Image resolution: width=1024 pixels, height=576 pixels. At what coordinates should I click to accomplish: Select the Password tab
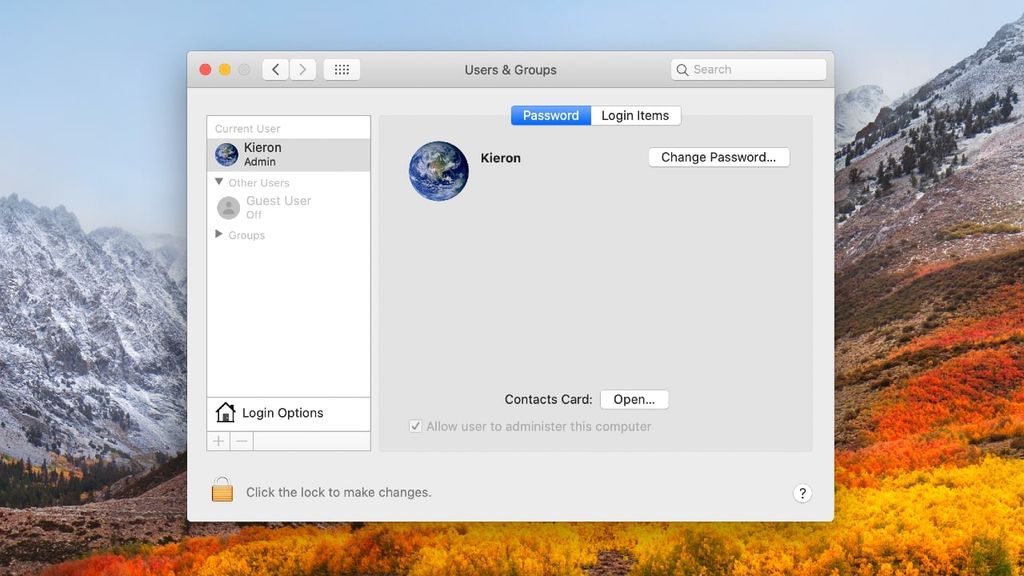pyautogui.click(x=550, y=115)
